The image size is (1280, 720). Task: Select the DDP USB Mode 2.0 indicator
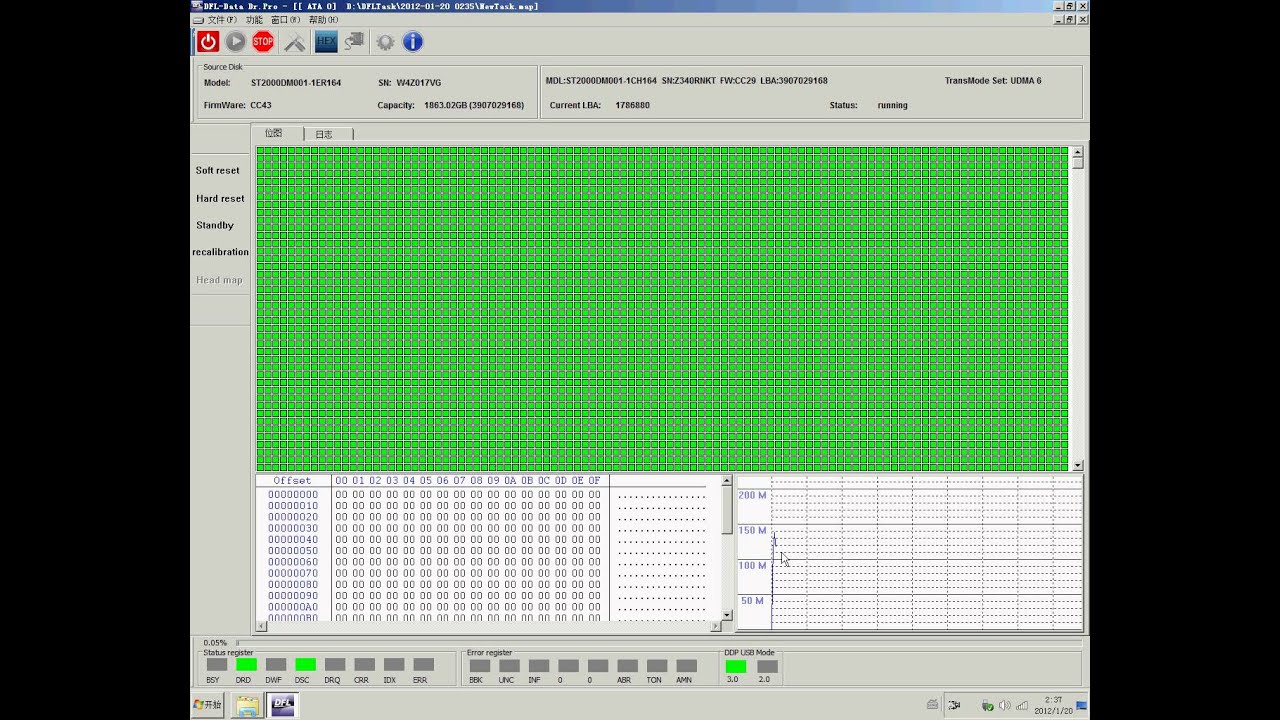[x=767, y=666]
